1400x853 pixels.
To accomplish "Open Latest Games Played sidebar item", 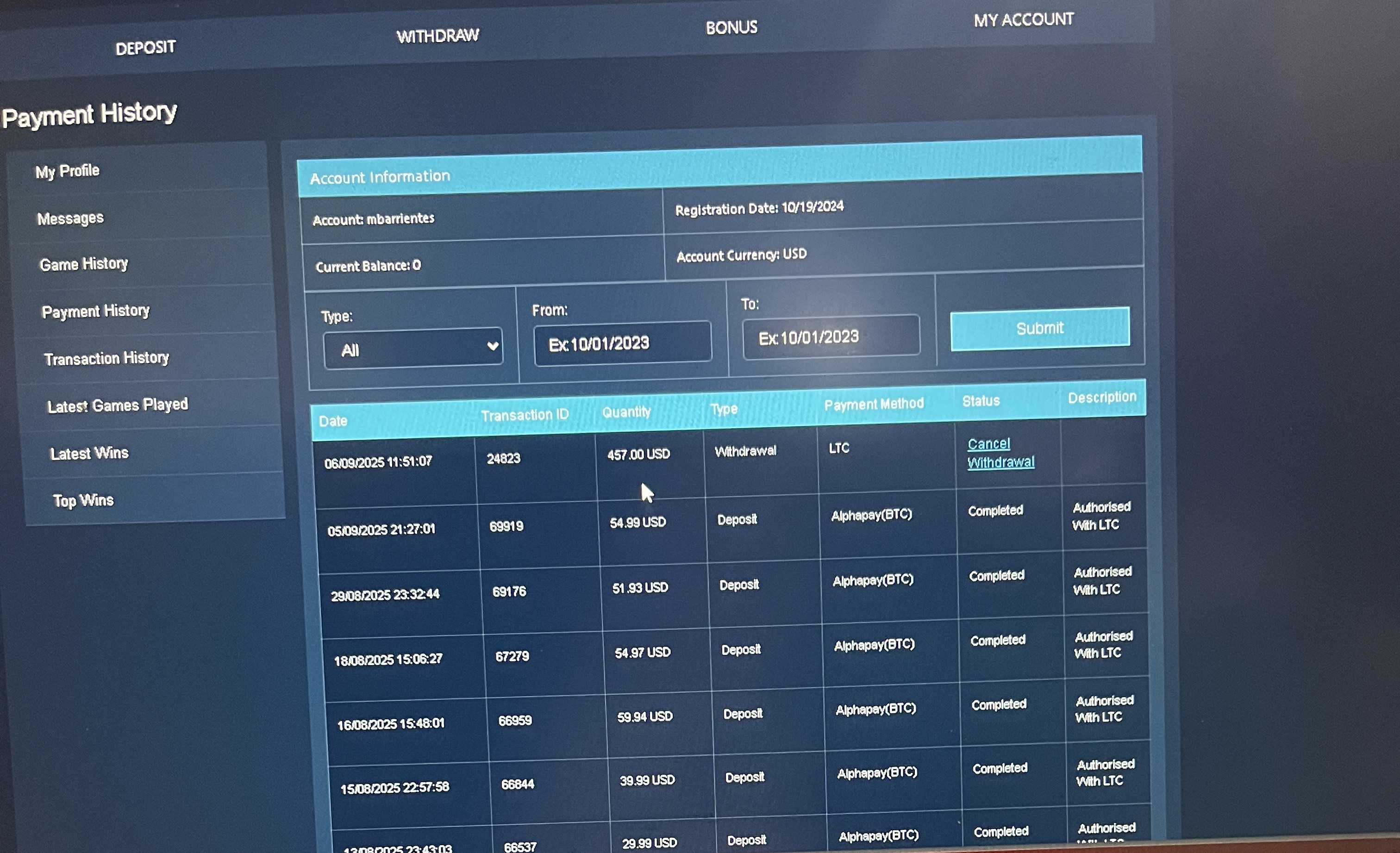I will tap(118, 405).
